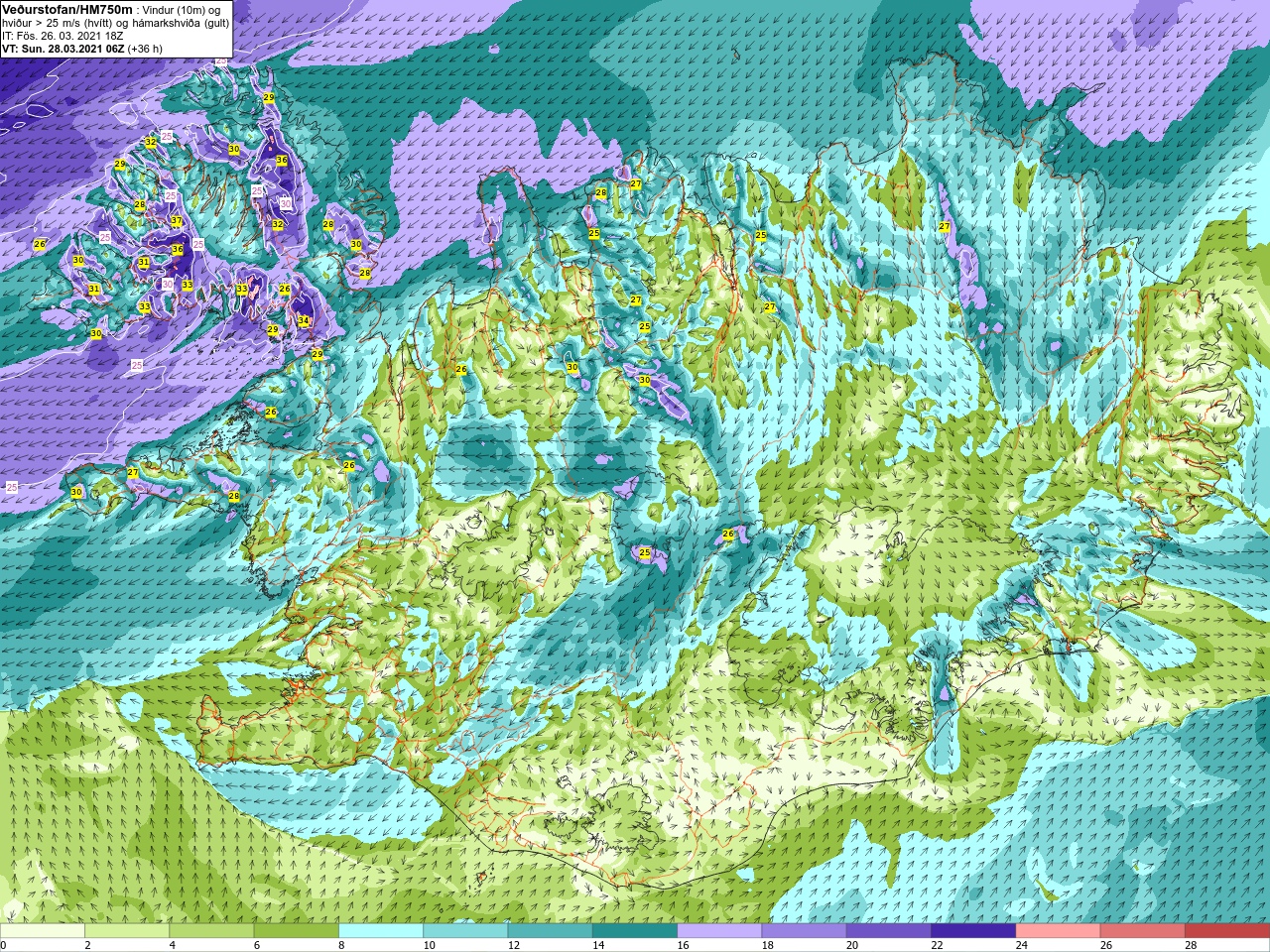Click the lavender 16–18 m/s legend swatch
Viewport: 1270px width, 952px height.
pos(719,931)
